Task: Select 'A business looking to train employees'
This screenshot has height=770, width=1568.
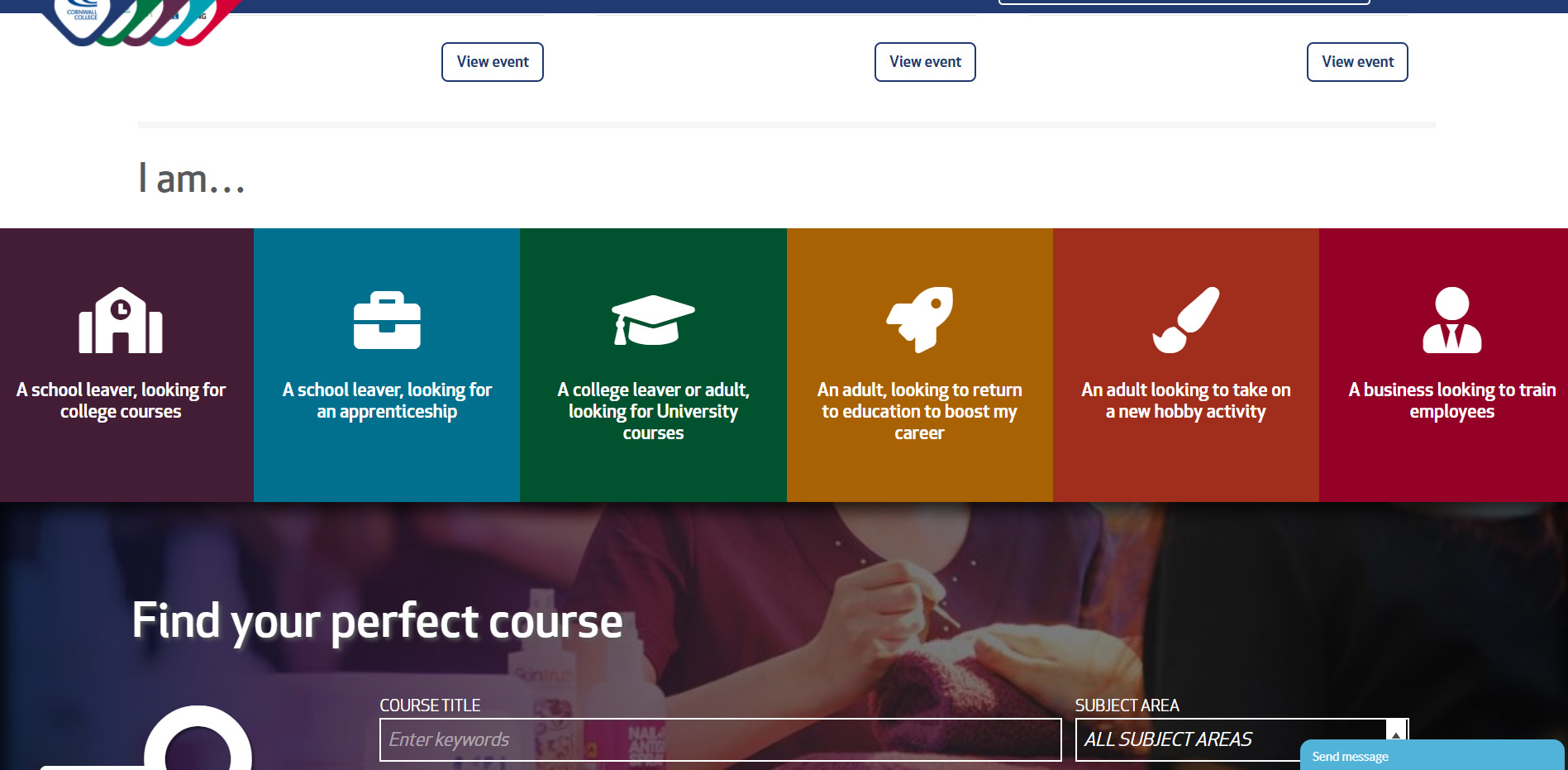Action: [x=1451, y=400]
